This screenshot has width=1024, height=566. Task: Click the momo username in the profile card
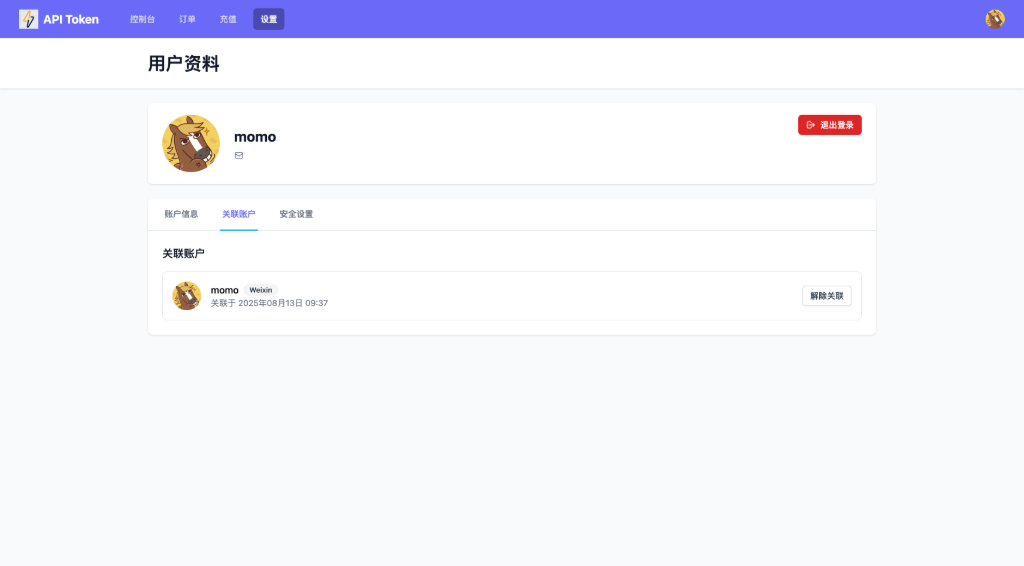point(255,137)
